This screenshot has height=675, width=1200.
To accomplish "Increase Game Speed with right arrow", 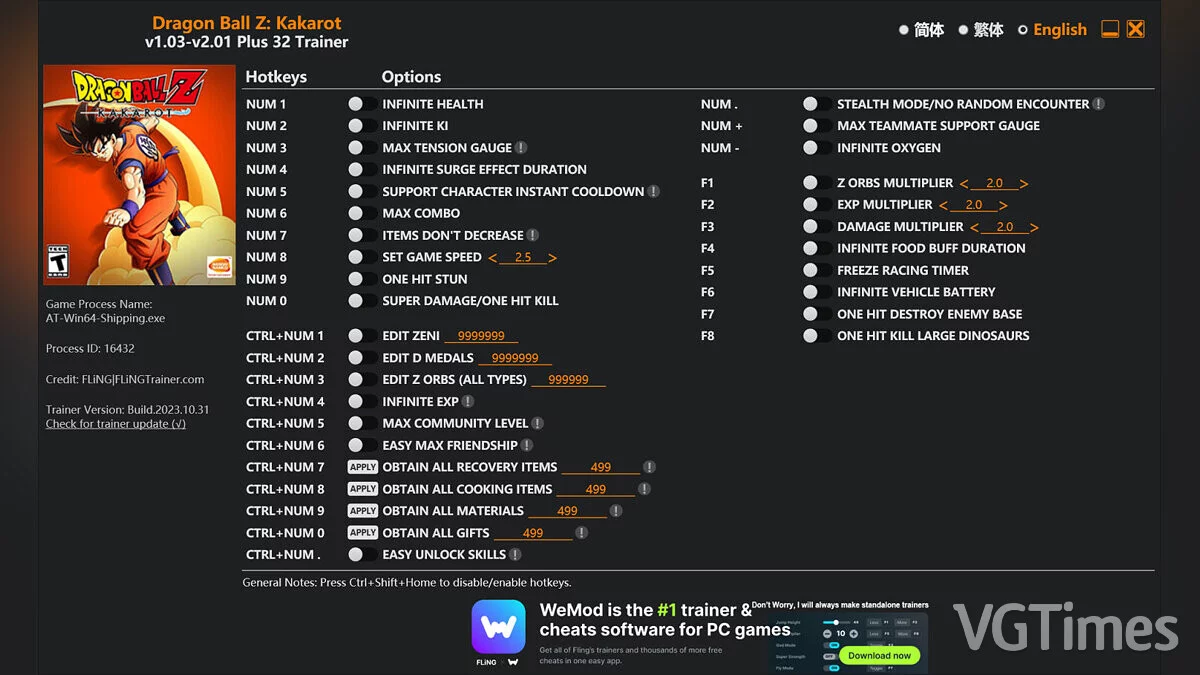I will 552,258.
